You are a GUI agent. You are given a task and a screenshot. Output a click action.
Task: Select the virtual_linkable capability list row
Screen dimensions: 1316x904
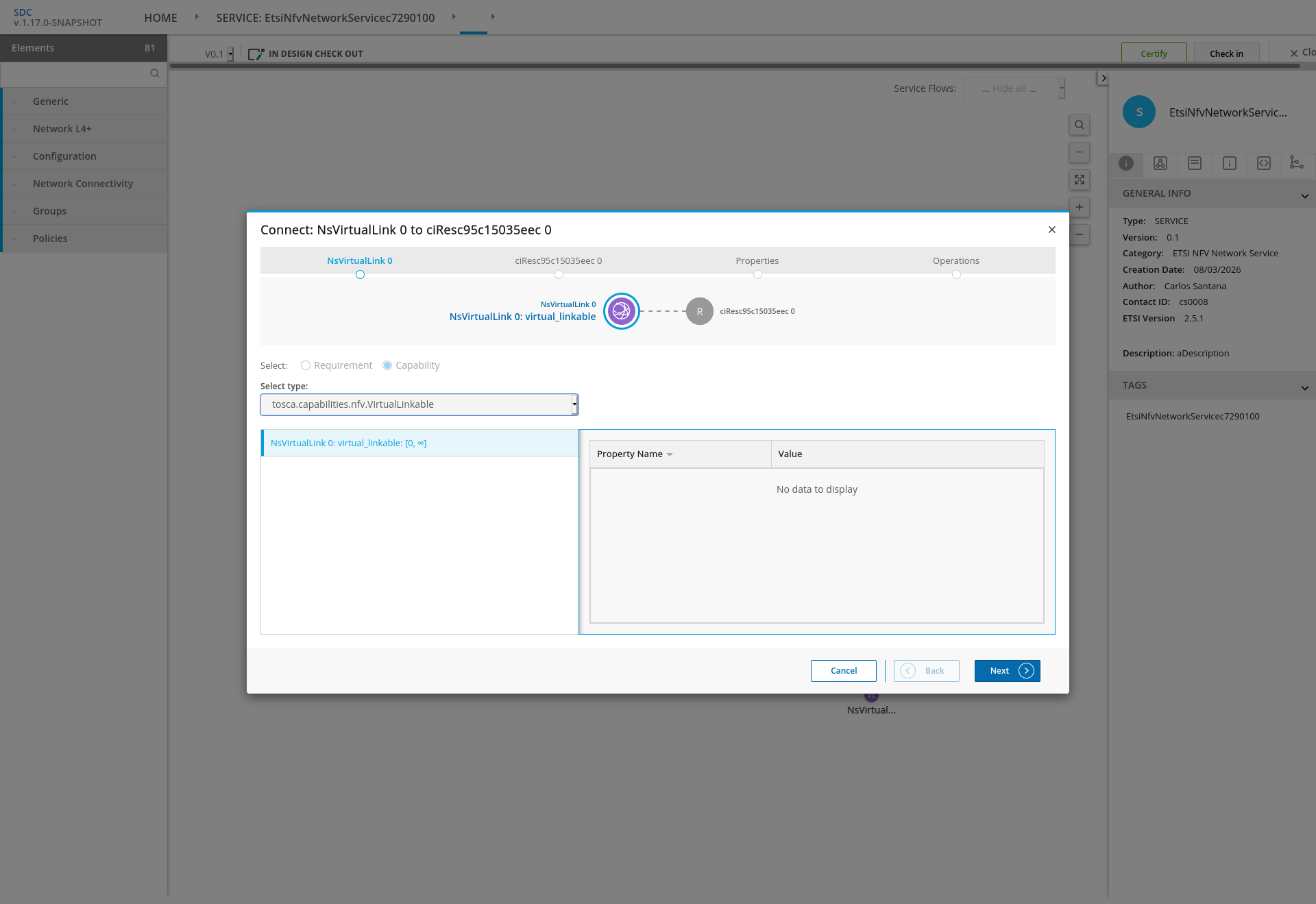pos(419,443)
